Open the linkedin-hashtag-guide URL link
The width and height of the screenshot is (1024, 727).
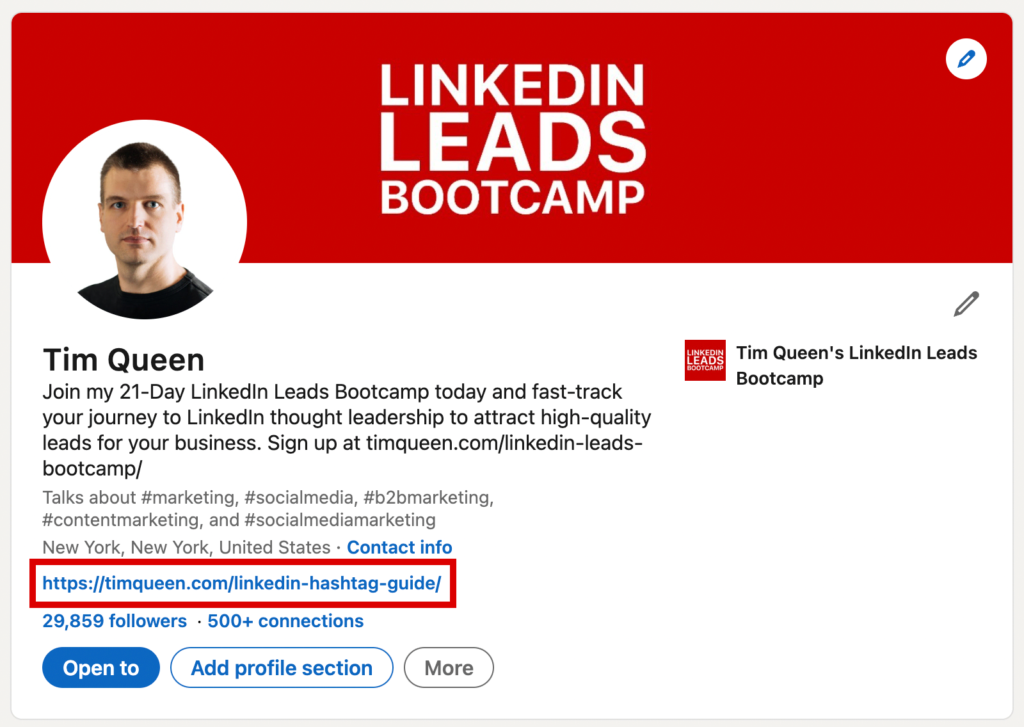click(x=242, y=583)
